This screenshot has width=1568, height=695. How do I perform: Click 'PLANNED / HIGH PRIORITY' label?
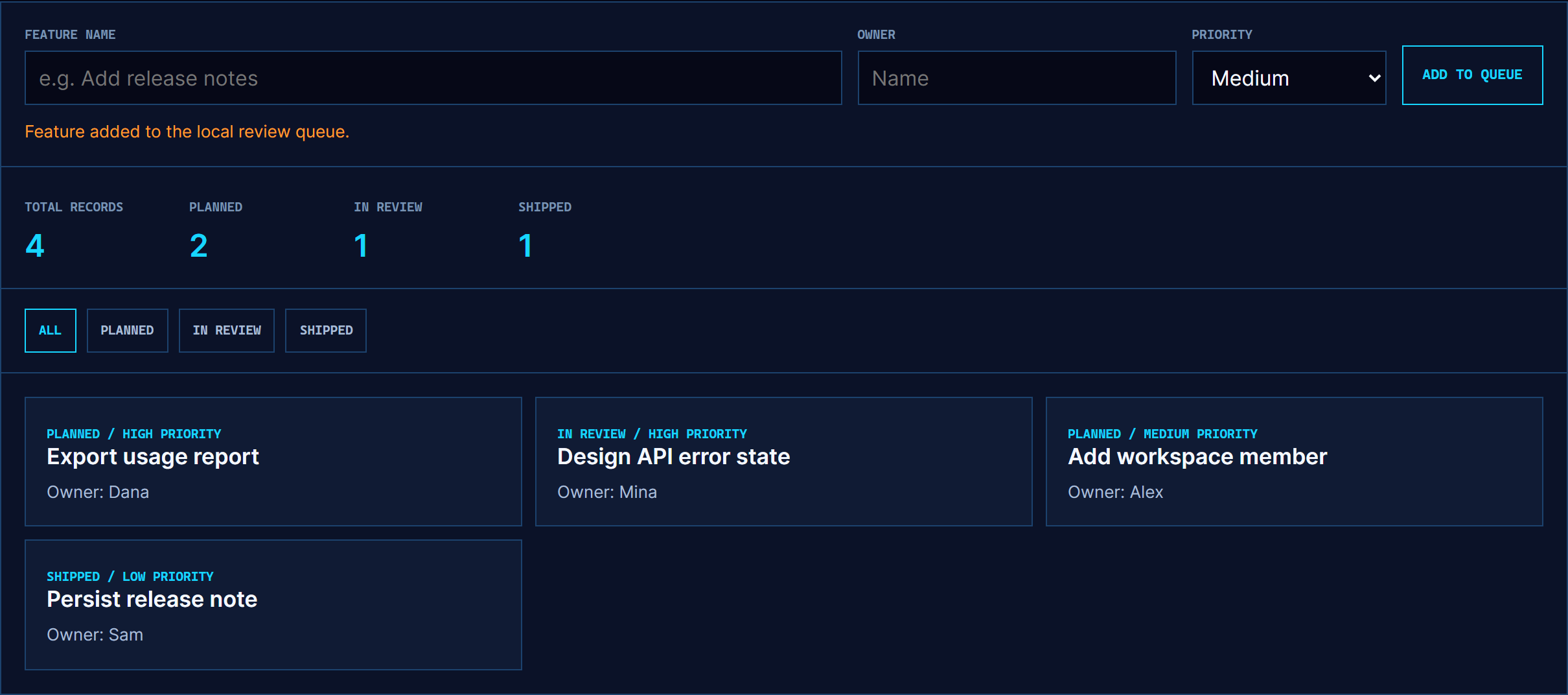point(134,434)
